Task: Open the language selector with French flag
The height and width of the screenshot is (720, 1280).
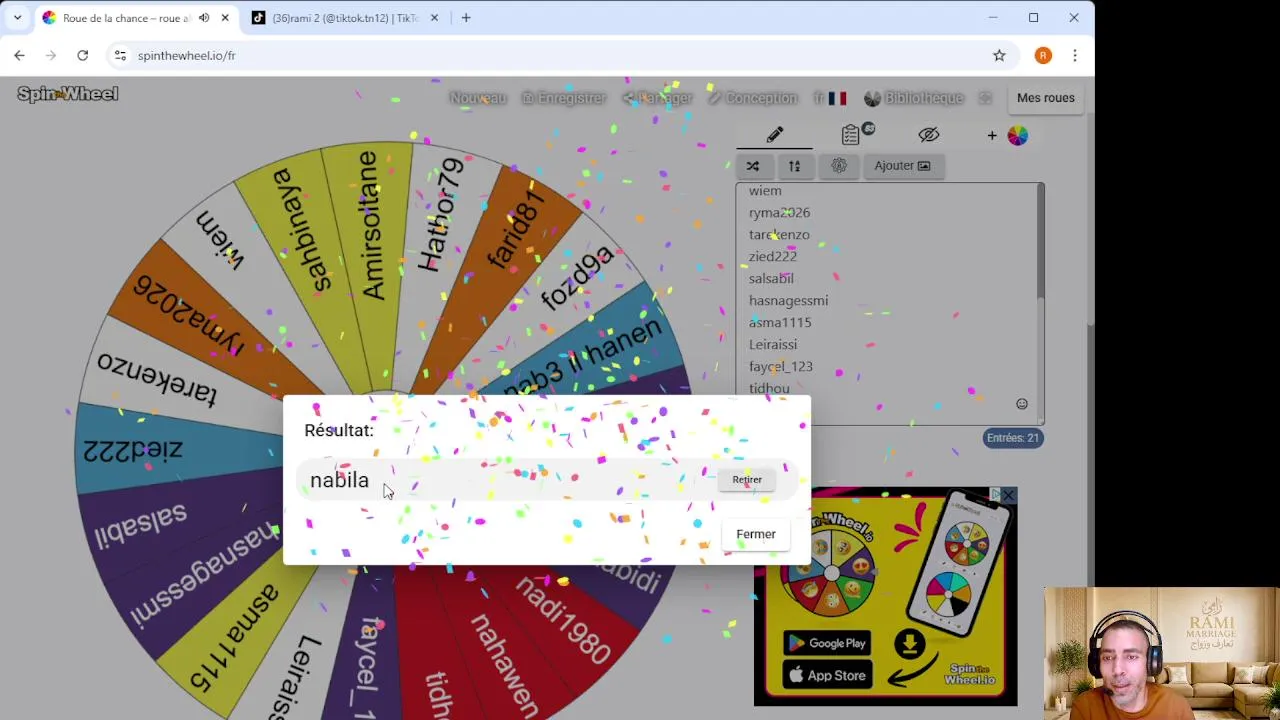Action: pos(830,98)
